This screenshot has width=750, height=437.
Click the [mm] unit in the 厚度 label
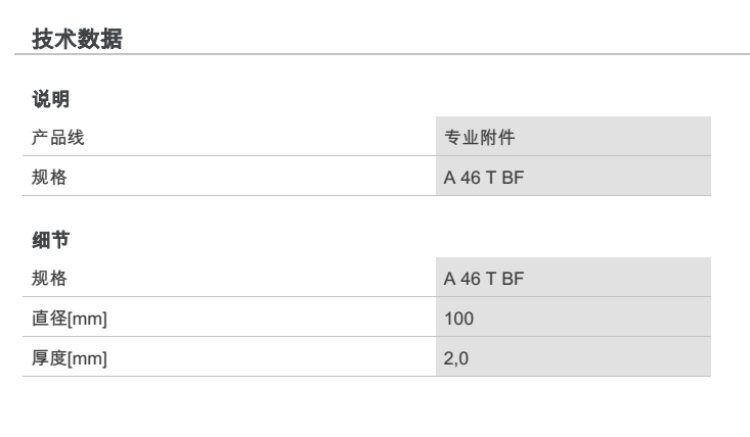tap(86, 357)
